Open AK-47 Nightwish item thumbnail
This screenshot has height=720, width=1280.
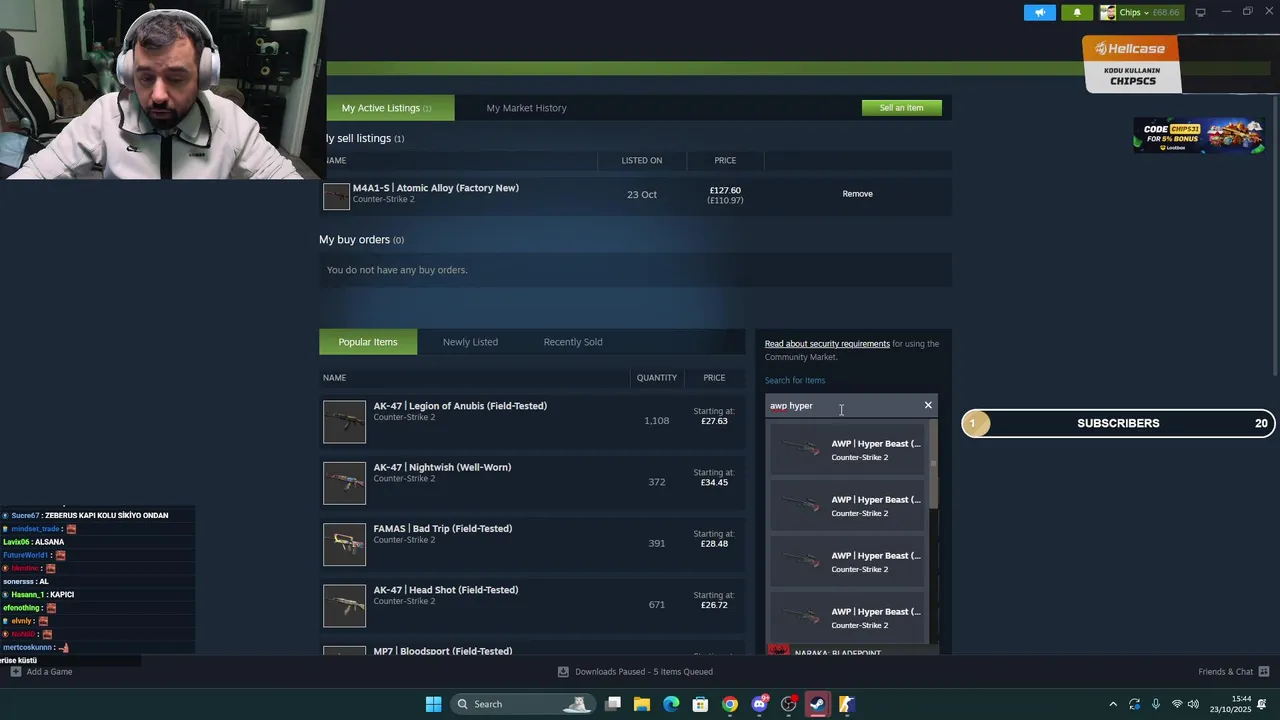(344, 483)
